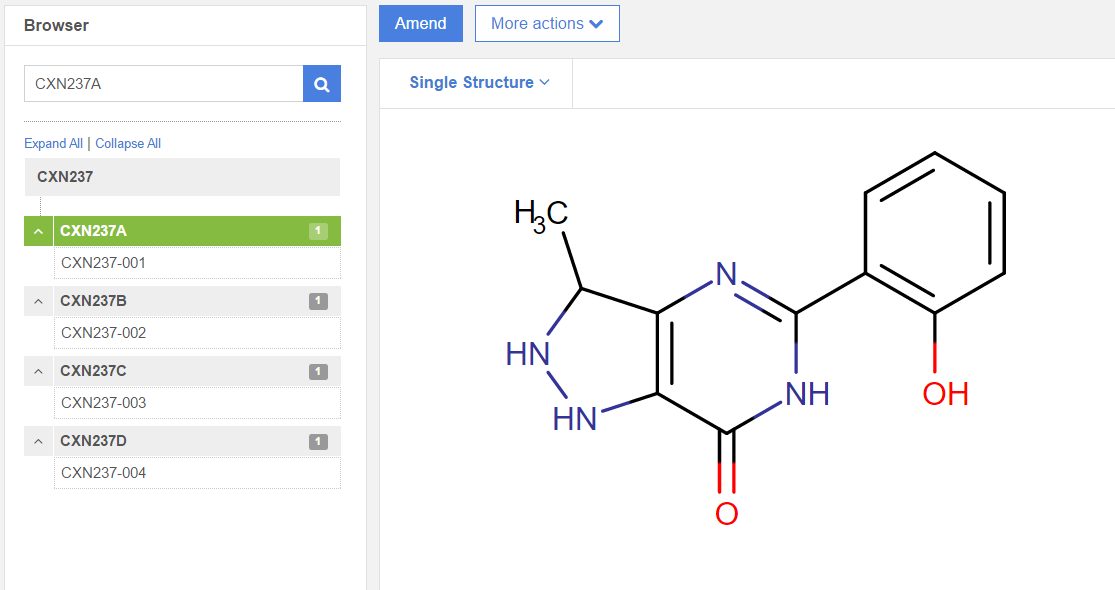Click the count badge on CXN237A
Screen dimensions: 1115x590
click(318, 231)
